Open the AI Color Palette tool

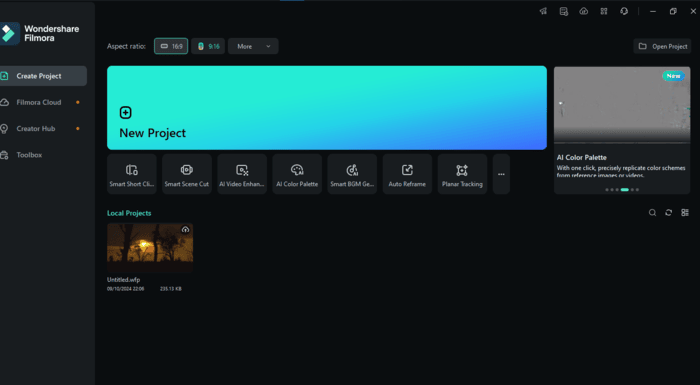click(297, 174)
